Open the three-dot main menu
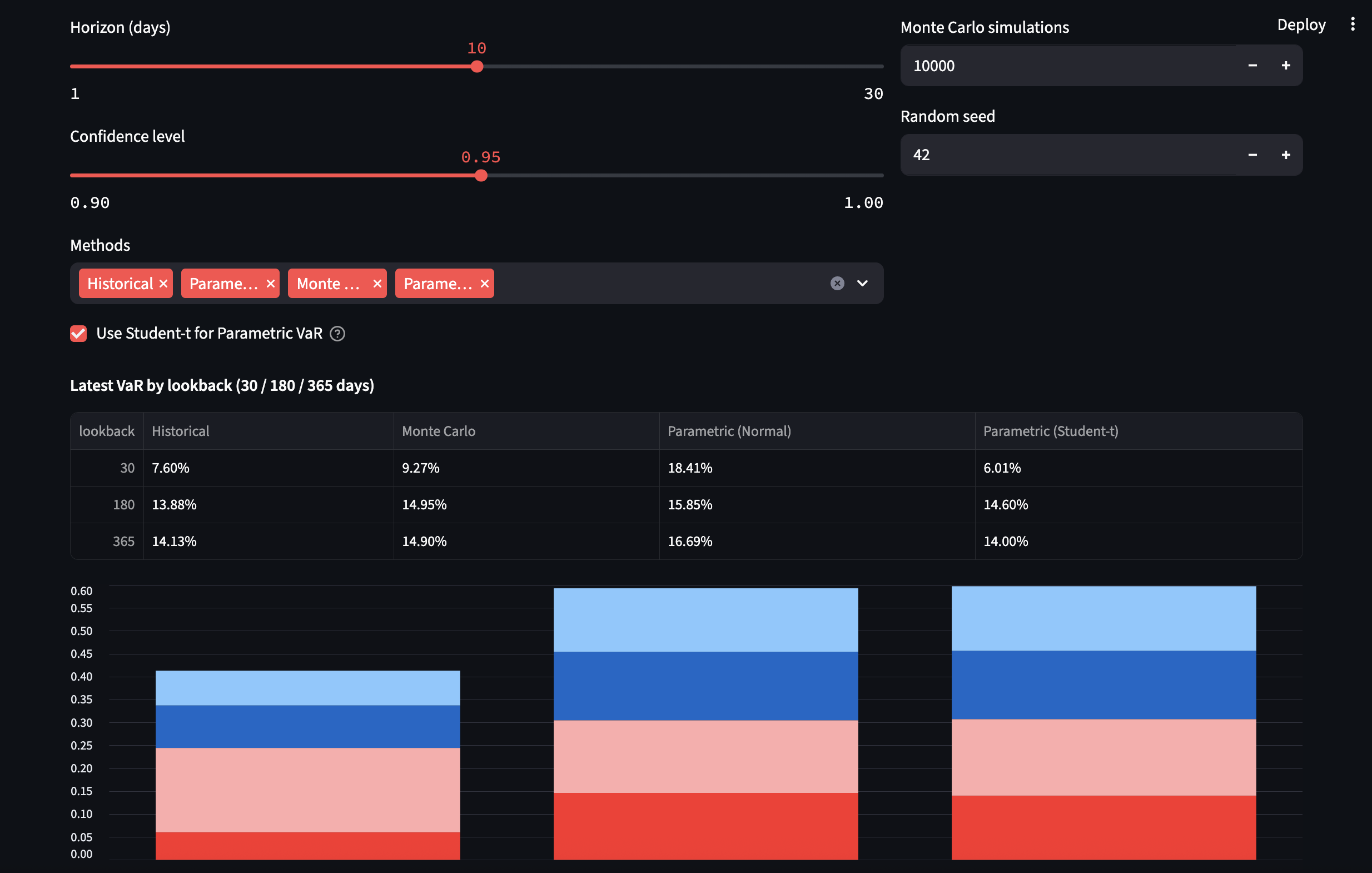This screenshot has height=873, width=1372. (1353, 24)
